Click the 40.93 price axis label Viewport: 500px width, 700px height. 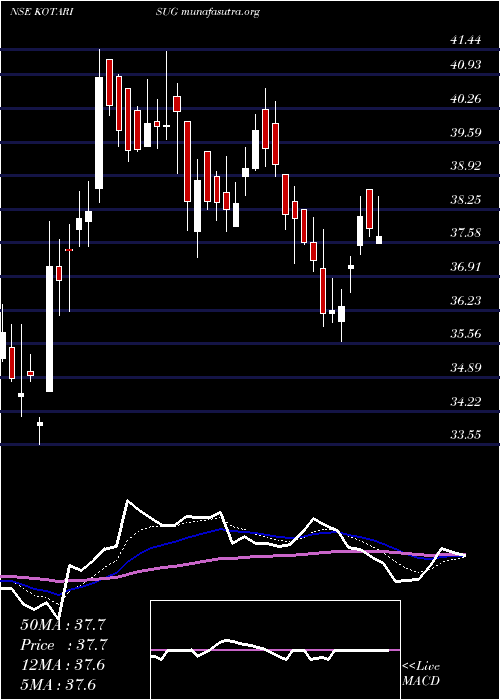click(x=466, y=65)
